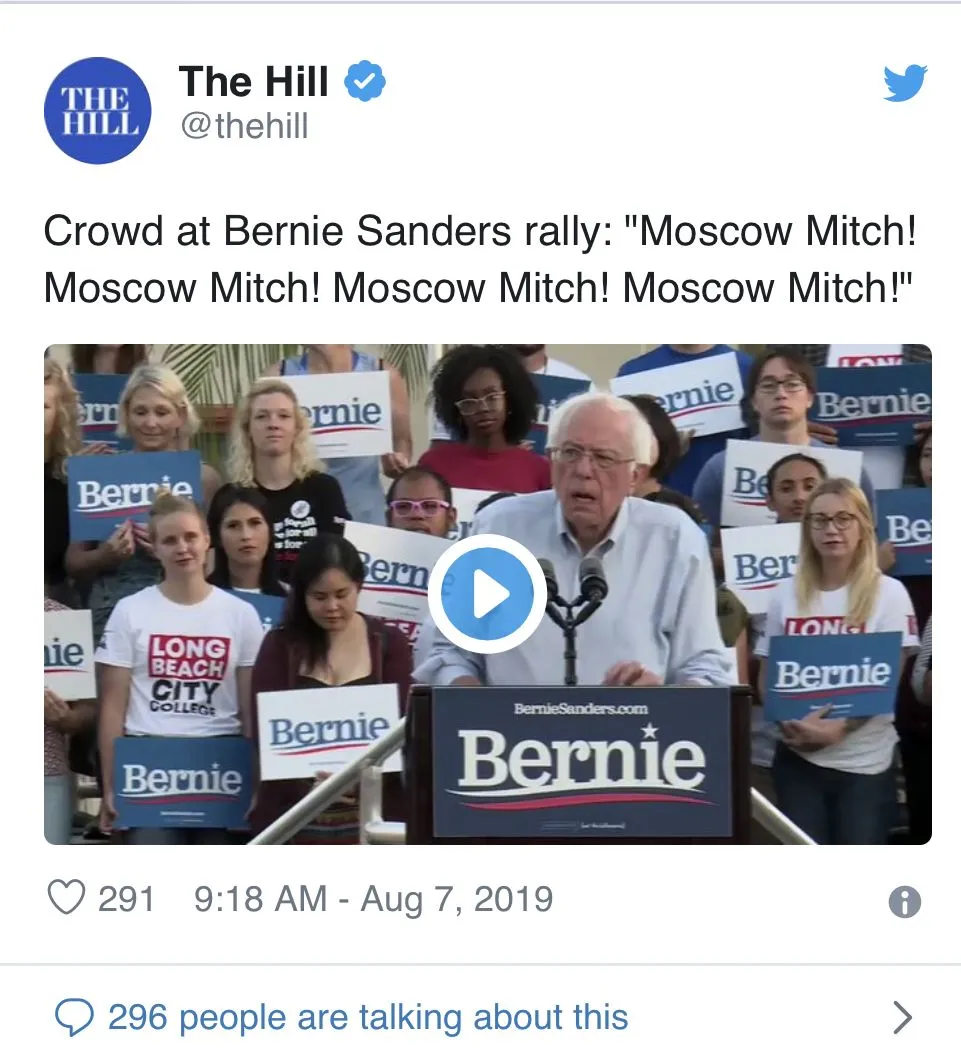
Task: Click the 291 likes count
Action: 126,899
